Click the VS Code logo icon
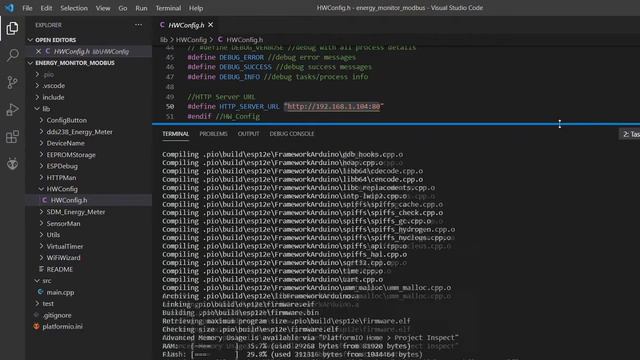The width and height of the screenshot is (640, 360). (x=9, y=8)
